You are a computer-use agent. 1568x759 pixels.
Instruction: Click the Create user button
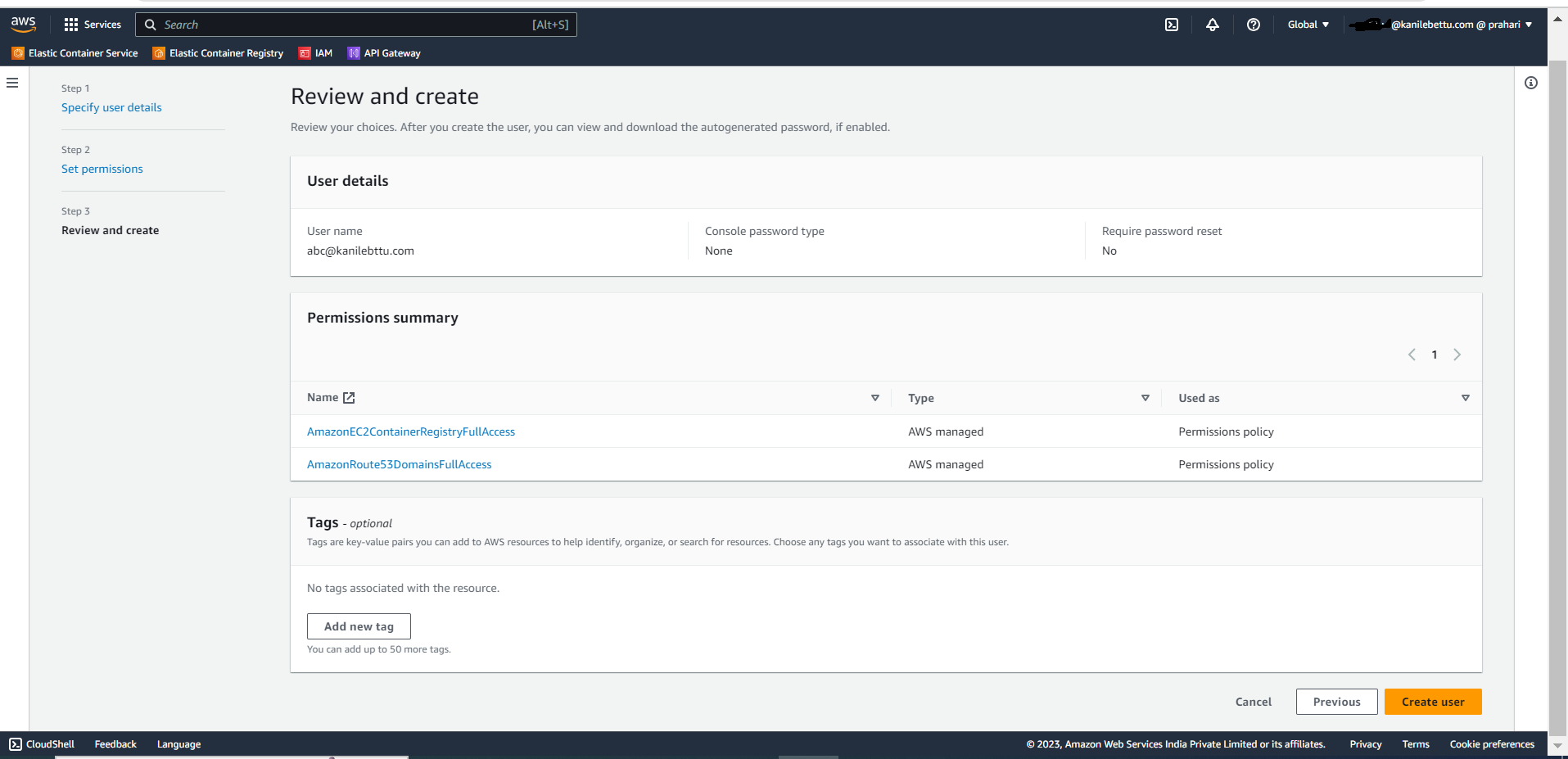click(x=1433, y=702)
